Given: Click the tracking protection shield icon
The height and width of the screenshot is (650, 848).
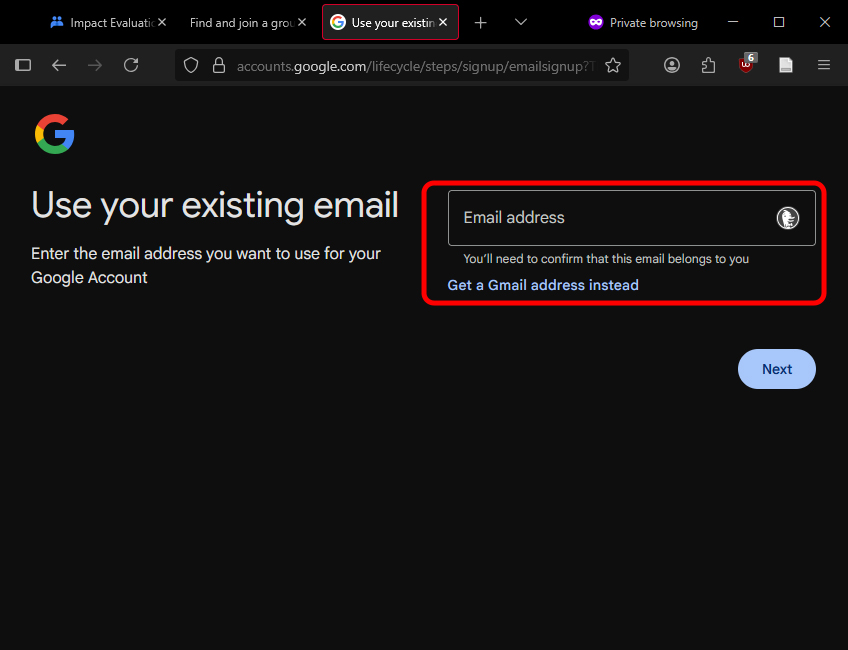Looking at the screenshot, I should point(192,66).
